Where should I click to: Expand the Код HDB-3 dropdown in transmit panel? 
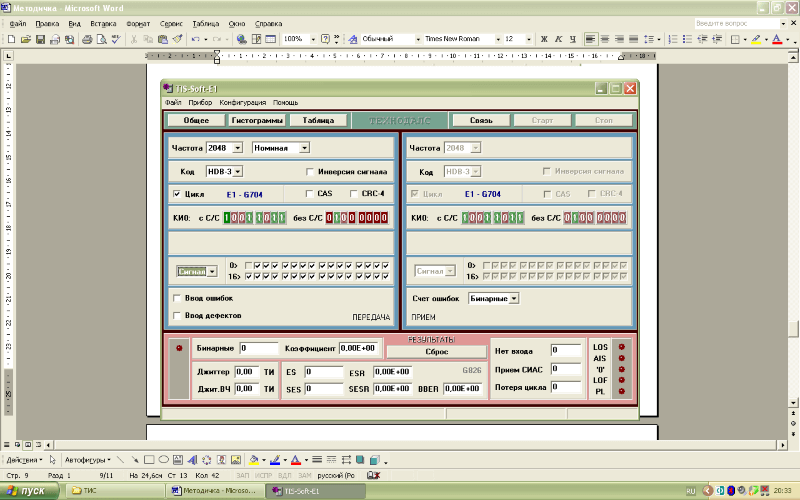pyautogui.click(x=238, y=171)
